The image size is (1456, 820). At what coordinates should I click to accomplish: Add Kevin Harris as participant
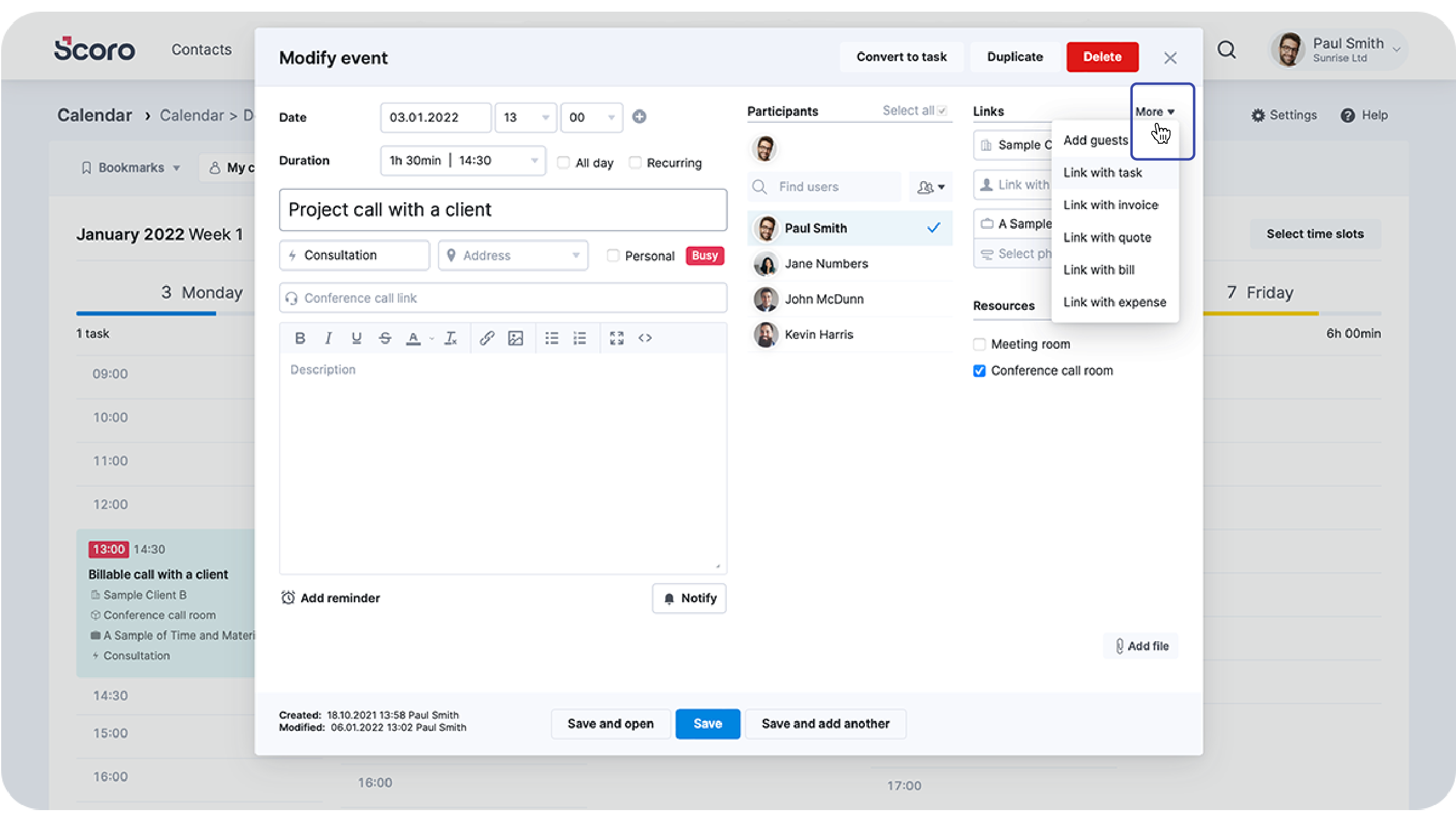[850, 335]
